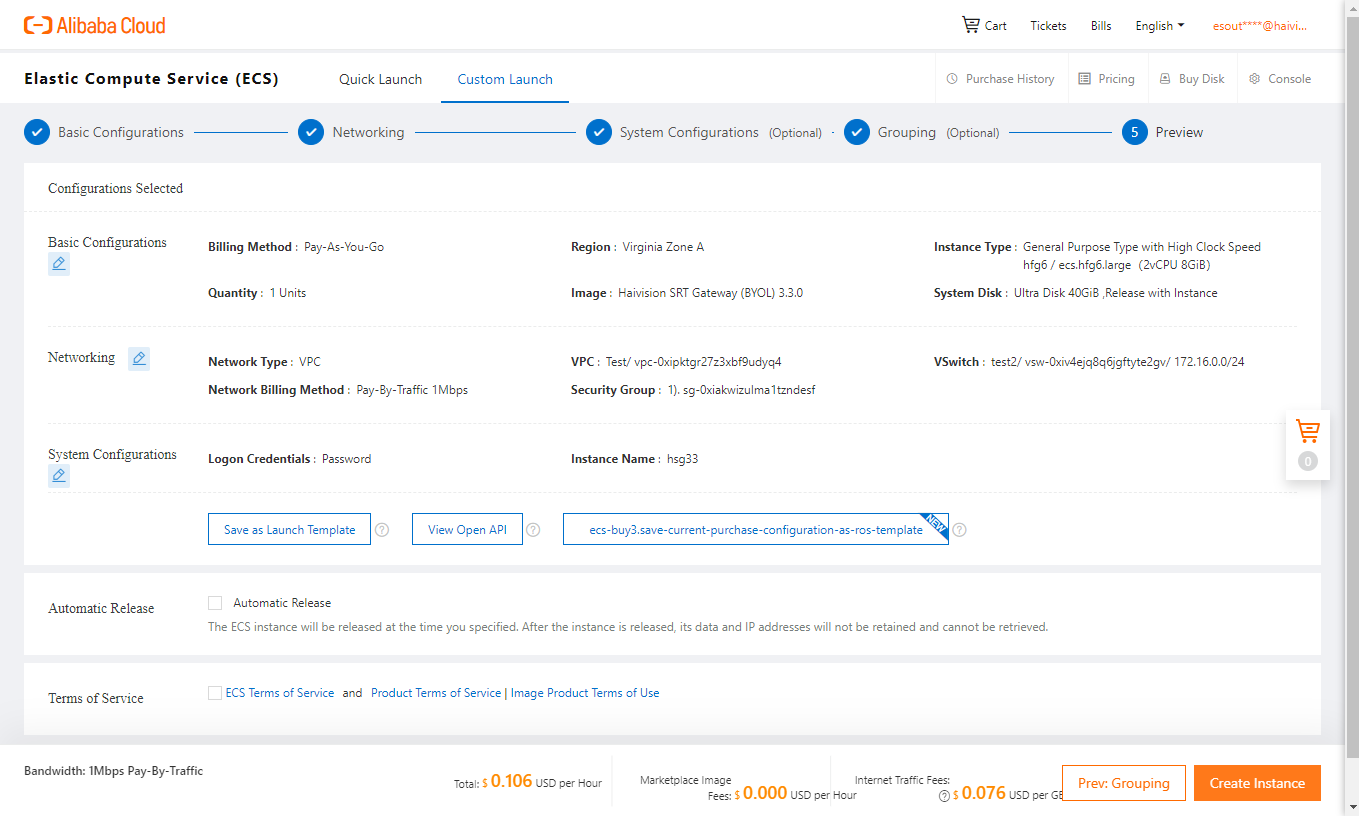Click the Networking edit pencil icon

(x=139, y=358)
